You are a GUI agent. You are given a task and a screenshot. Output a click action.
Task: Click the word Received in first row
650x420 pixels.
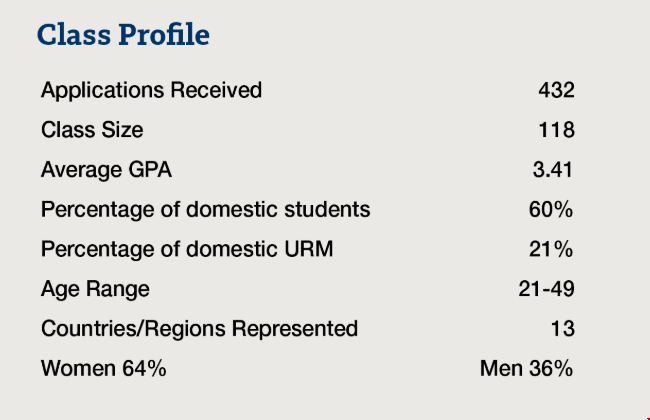[x=216, y=90]
